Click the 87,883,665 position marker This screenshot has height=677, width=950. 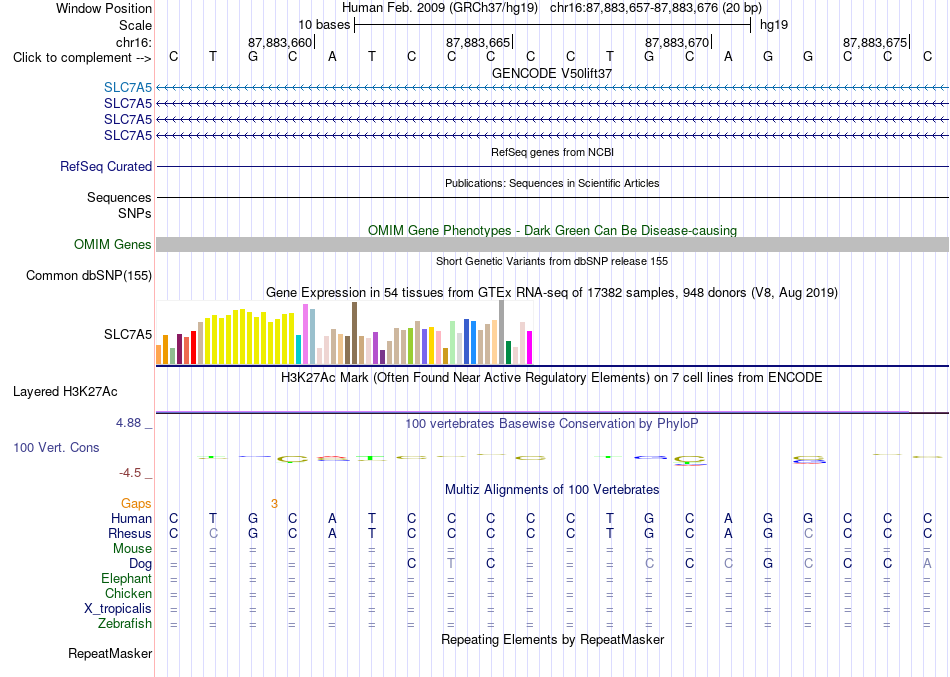(479, 42)
